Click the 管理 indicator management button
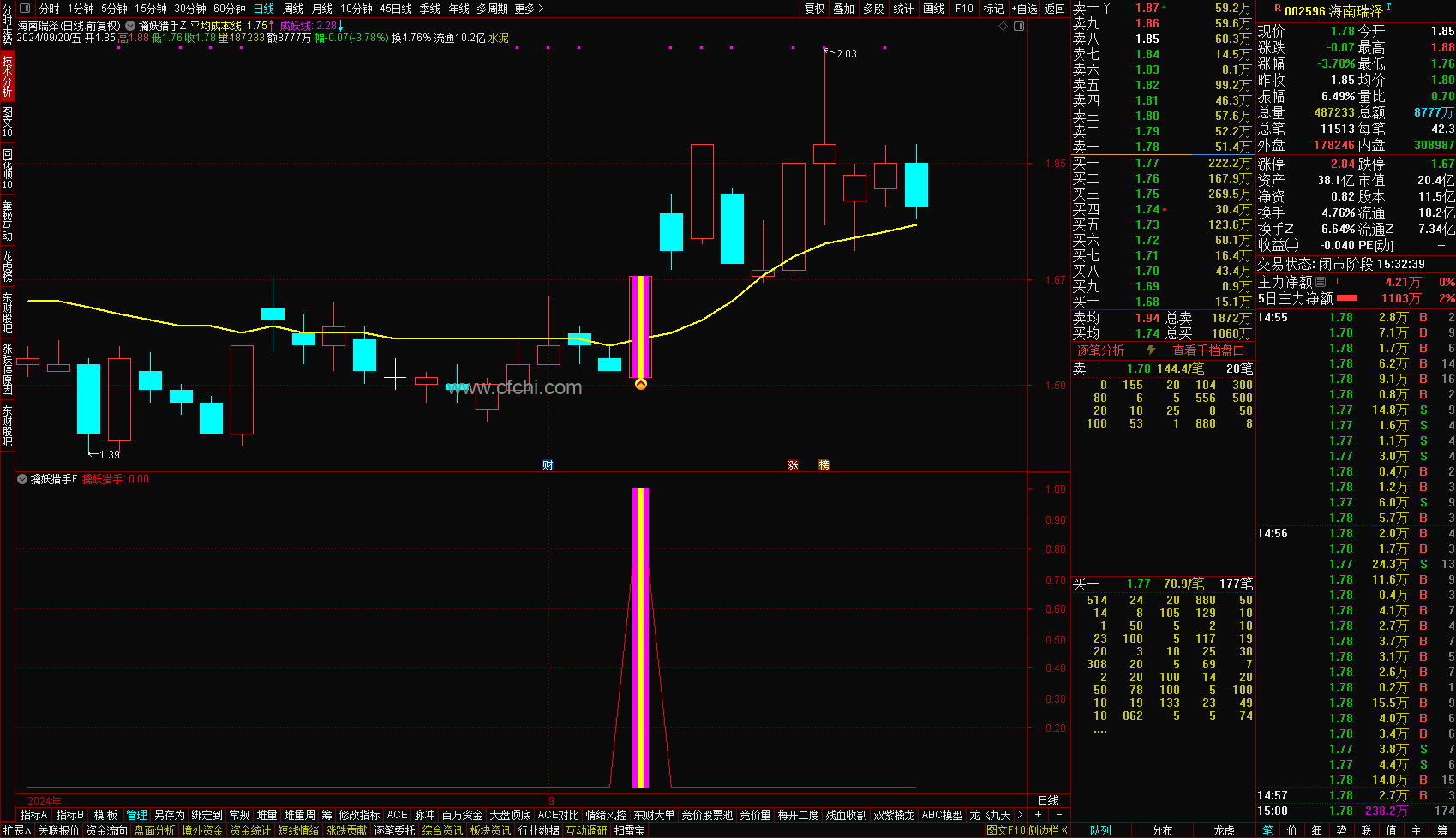 point(136,815)
